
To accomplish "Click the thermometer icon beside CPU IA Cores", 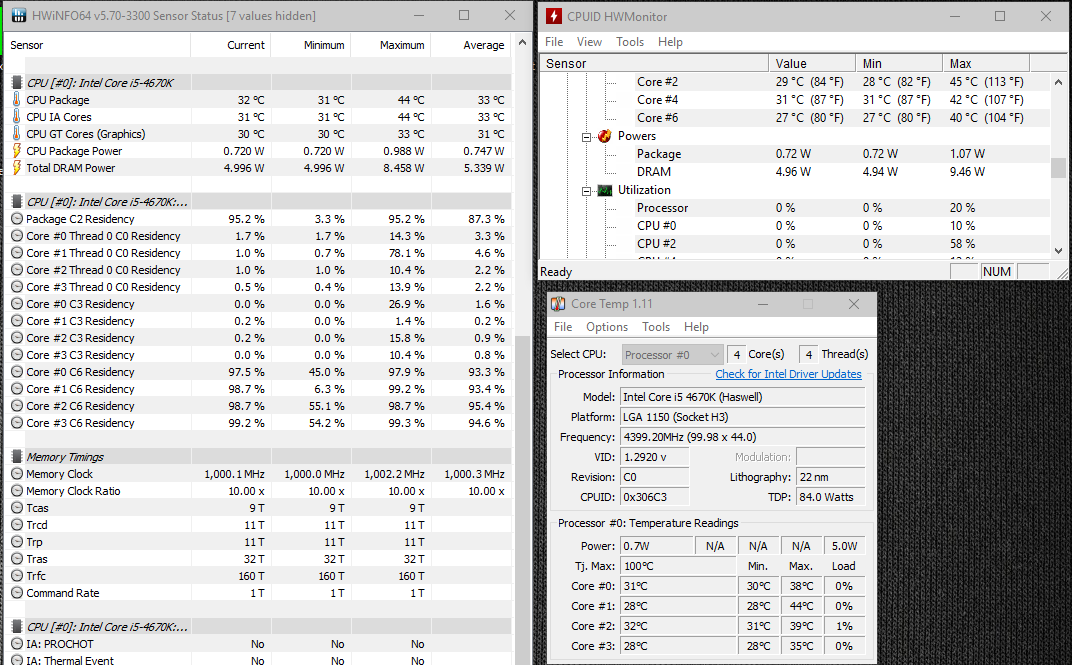I will coord(17,117).
